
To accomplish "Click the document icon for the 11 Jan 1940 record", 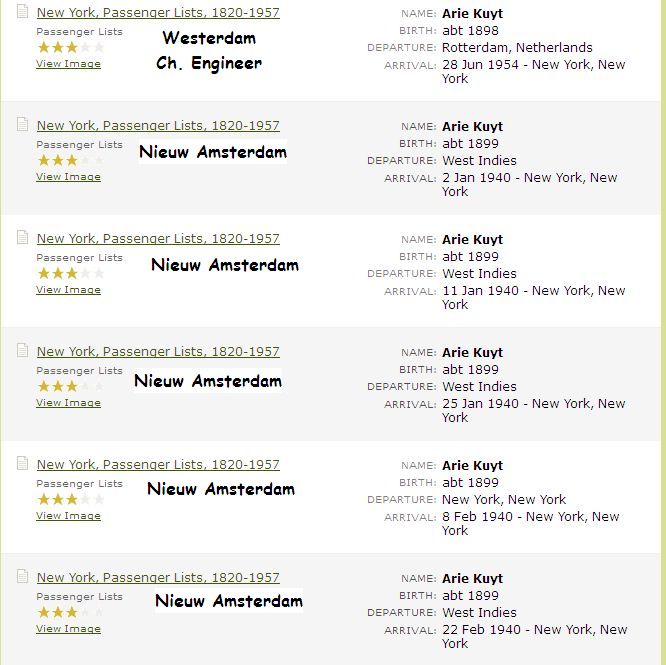I will click(22, 238).
